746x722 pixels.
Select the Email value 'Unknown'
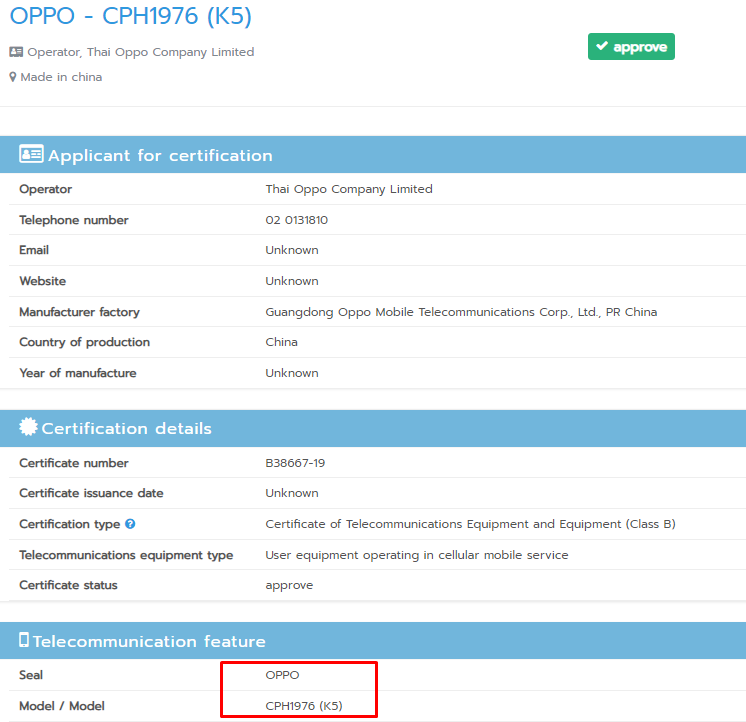(292, 250)
